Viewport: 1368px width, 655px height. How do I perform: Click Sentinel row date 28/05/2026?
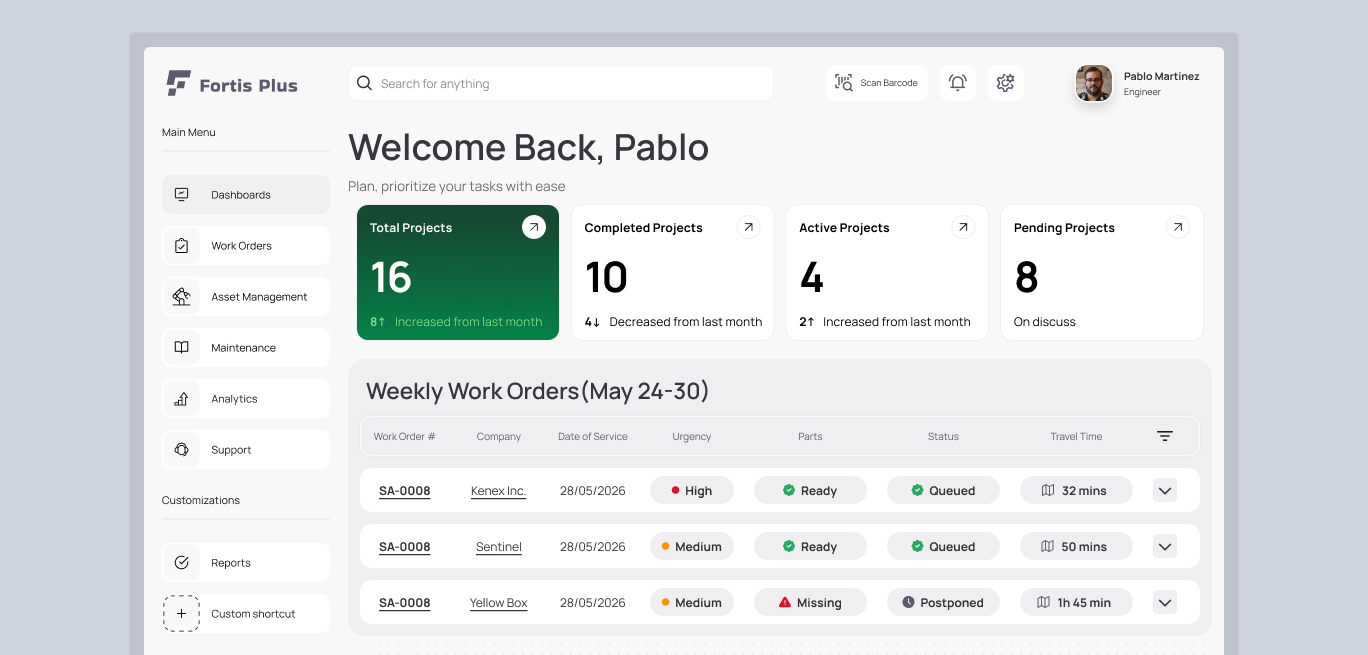coord(593,547)
